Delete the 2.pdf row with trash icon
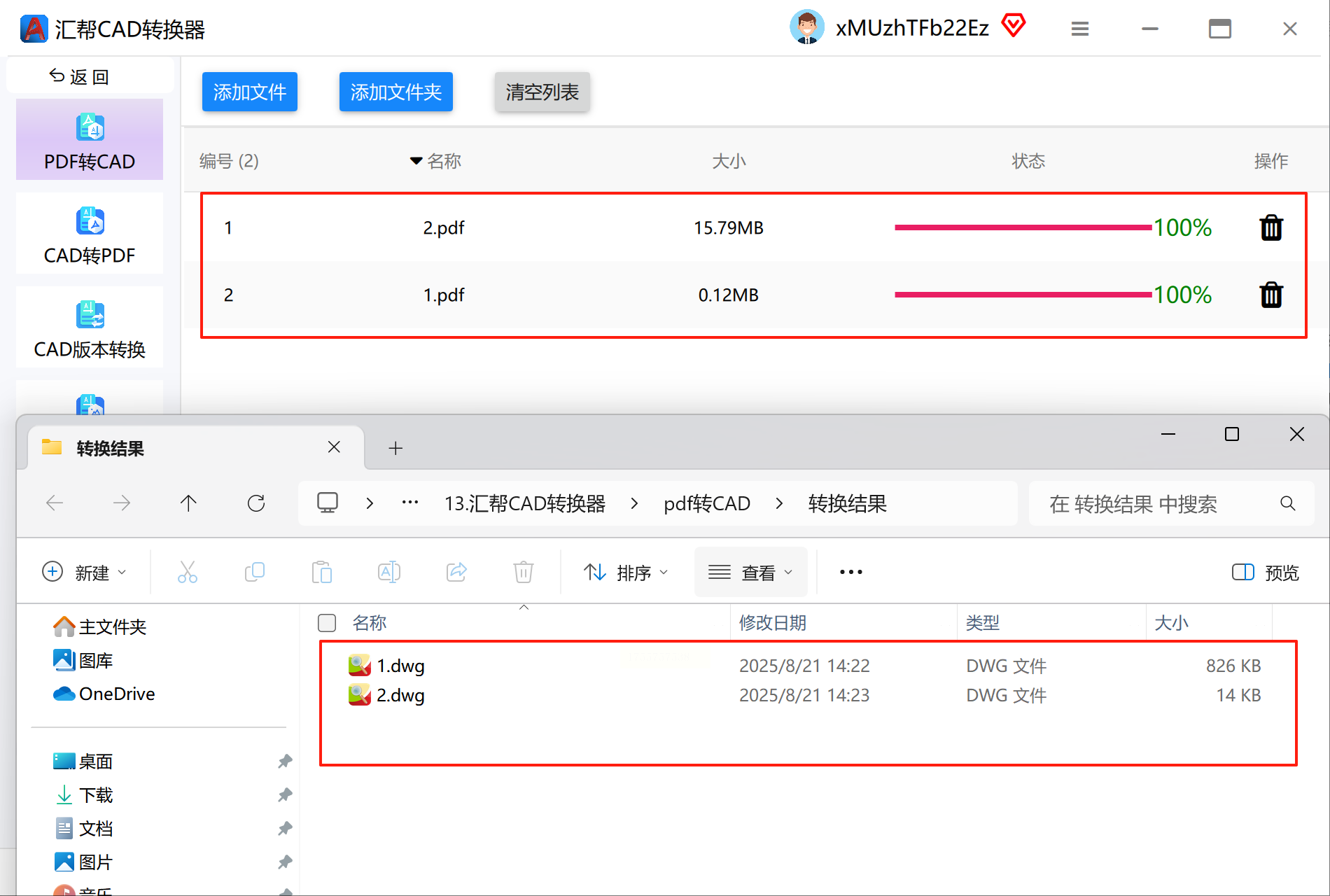 1271,227
